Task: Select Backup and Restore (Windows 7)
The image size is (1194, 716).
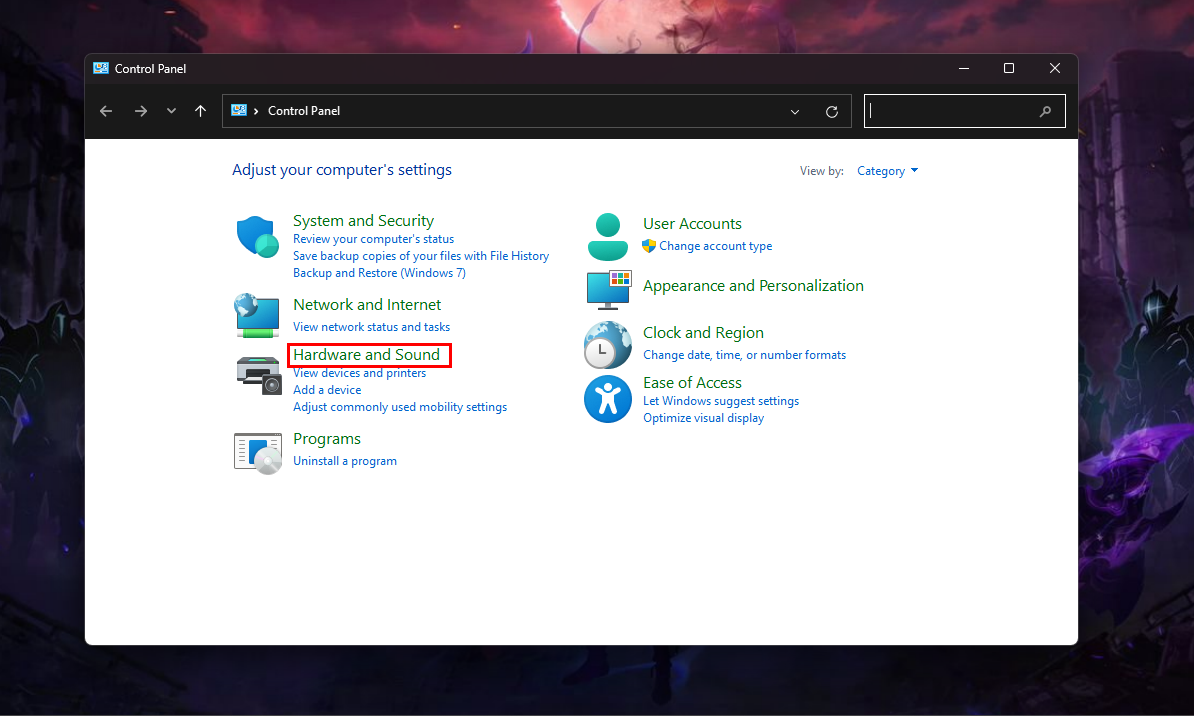Action: tap(379, 273)
